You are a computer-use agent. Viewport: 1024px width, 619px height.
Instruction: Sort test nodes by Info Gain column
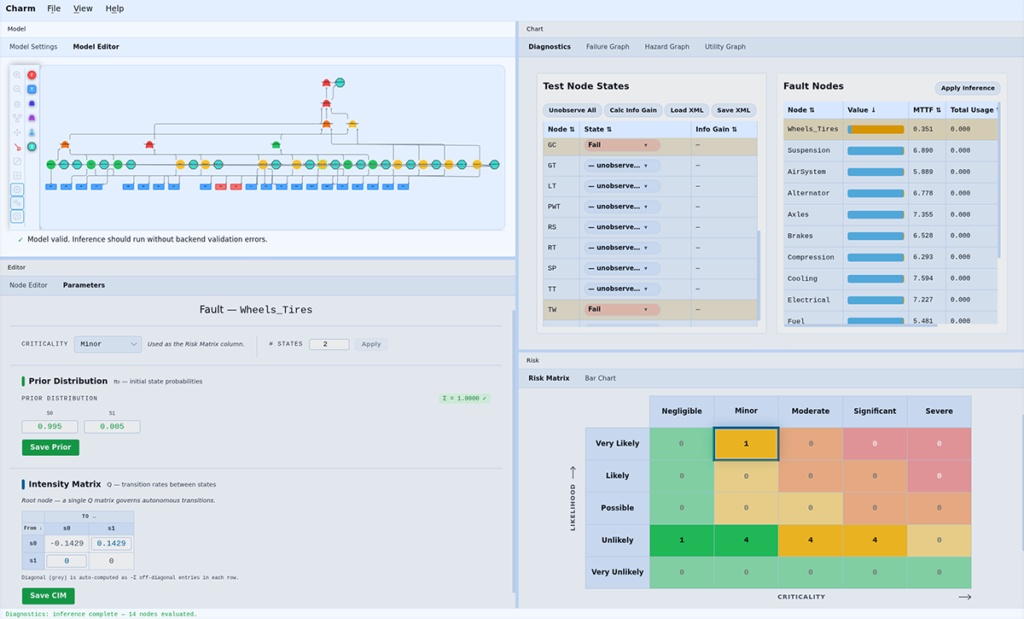pyautogui.click(x=716, y=129)
